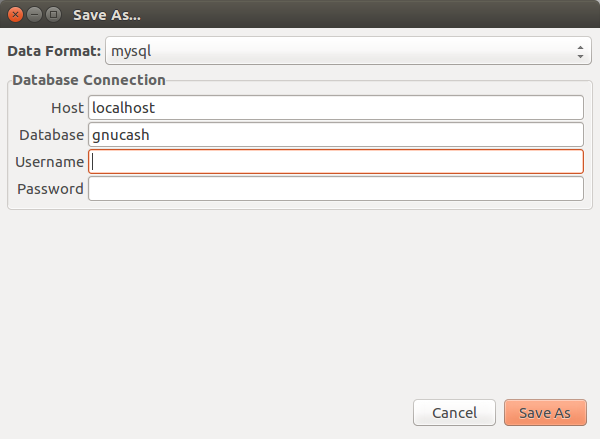This screenshot has height=439, width=600.
Task: Click the Password label text
Action: (50, 189)
